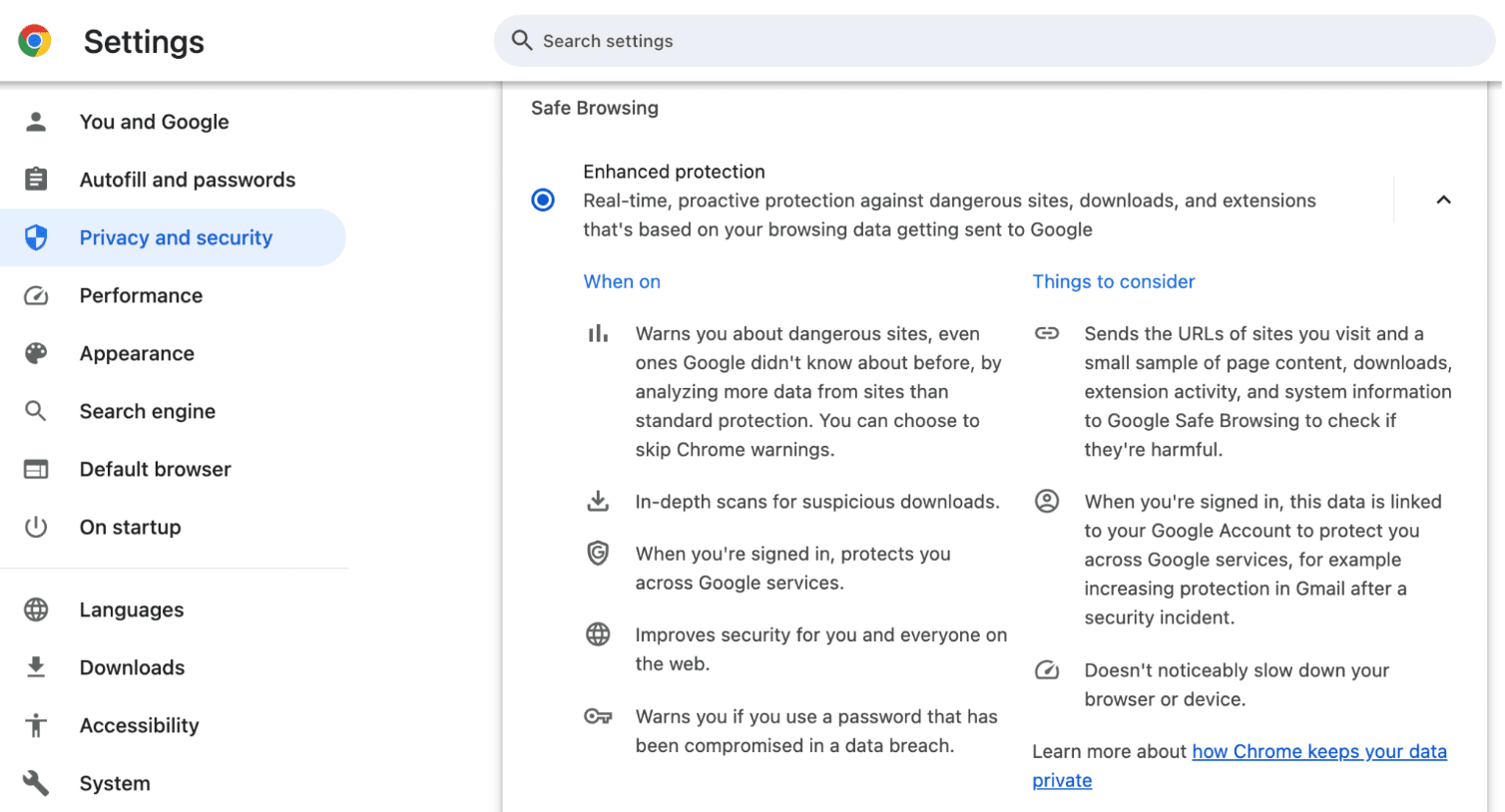Click the chevron beside Enhanced protection

[x=1443, y=200]
